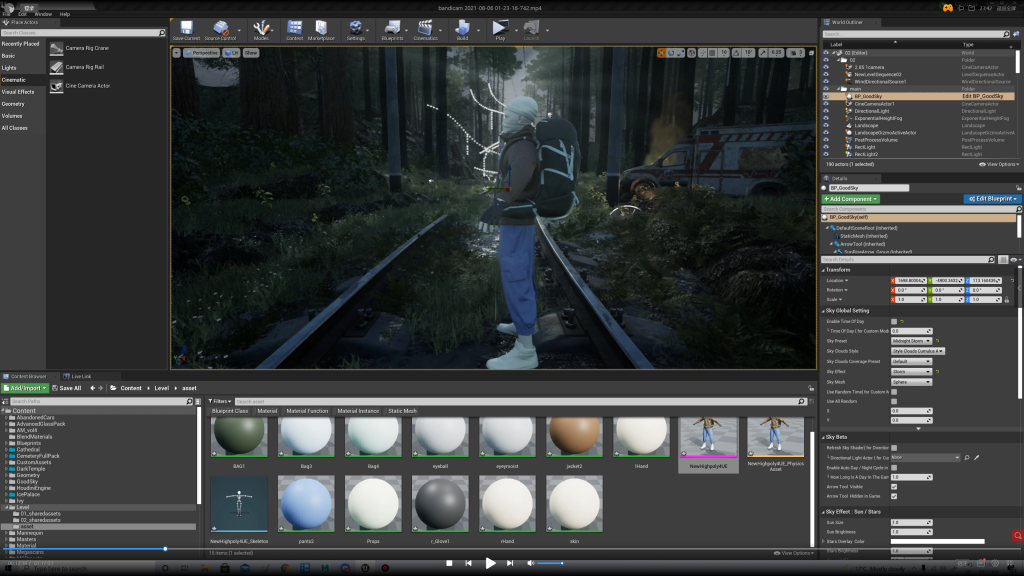1024x576 pixels.
Task: Select the Camera Rig Crane actor
Action: (79, 48)
